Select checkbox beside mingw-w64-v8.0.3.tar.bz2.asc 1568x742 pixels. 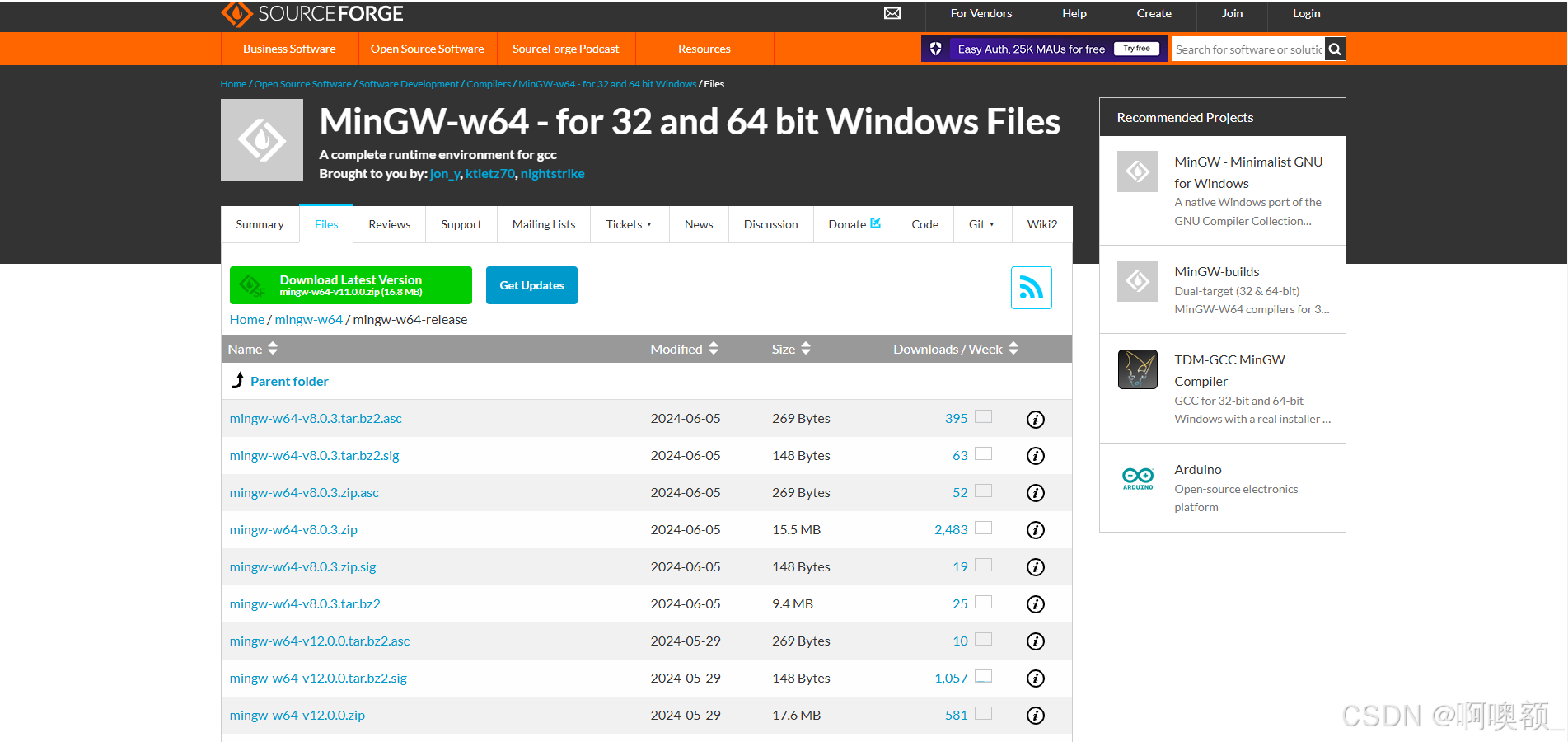click(983, 416)
